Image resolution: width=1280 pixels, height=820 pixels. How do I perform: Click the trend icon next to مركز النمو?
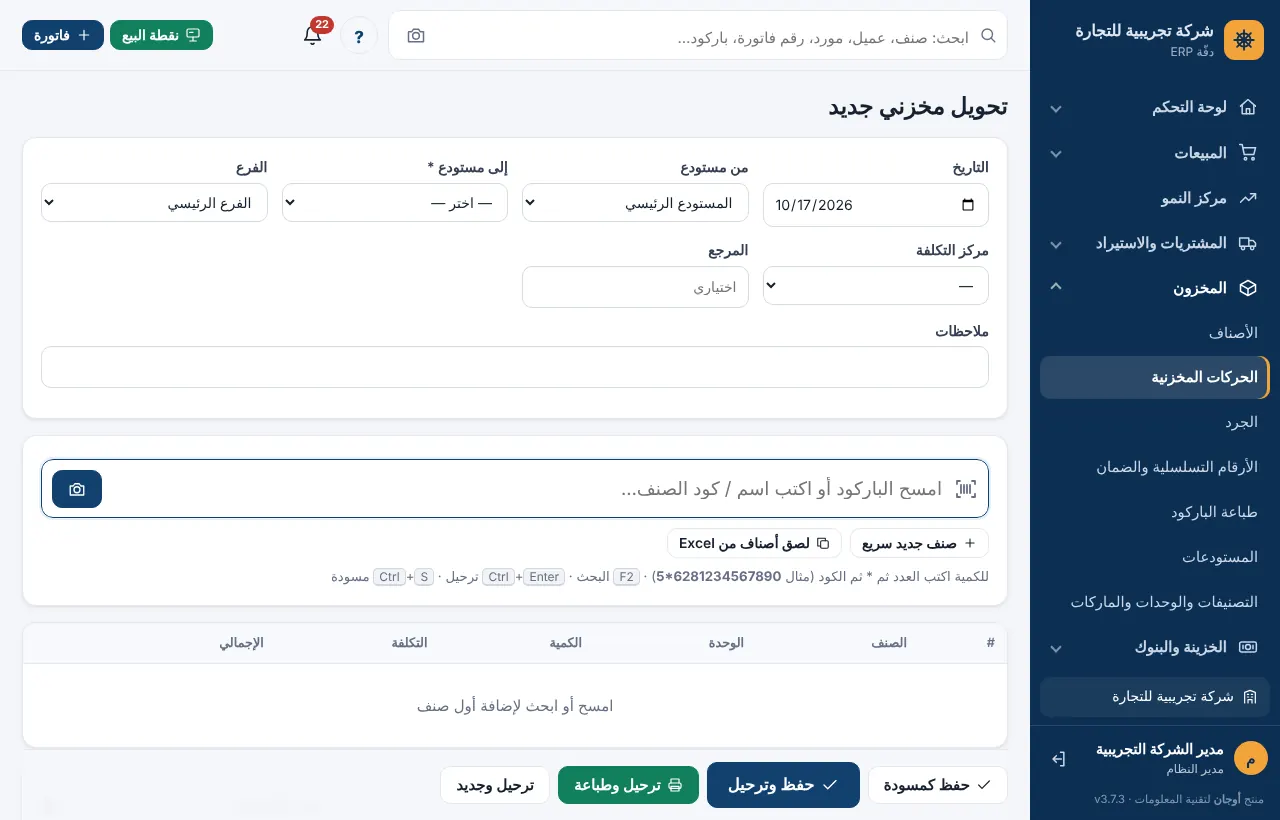point(1247,198)
